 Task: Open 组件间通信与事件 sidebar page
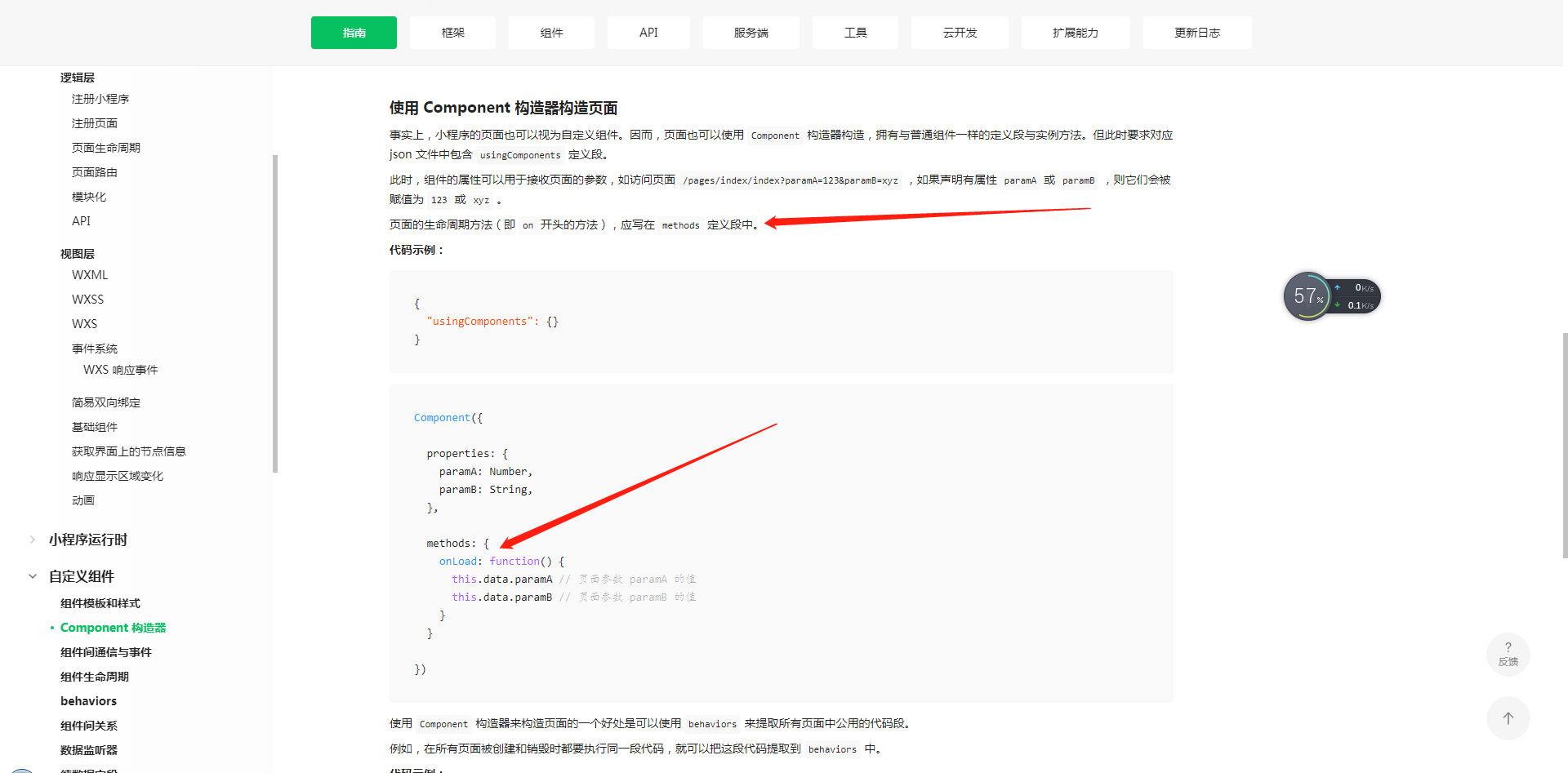pyautogui.click(x=106, y=652)
